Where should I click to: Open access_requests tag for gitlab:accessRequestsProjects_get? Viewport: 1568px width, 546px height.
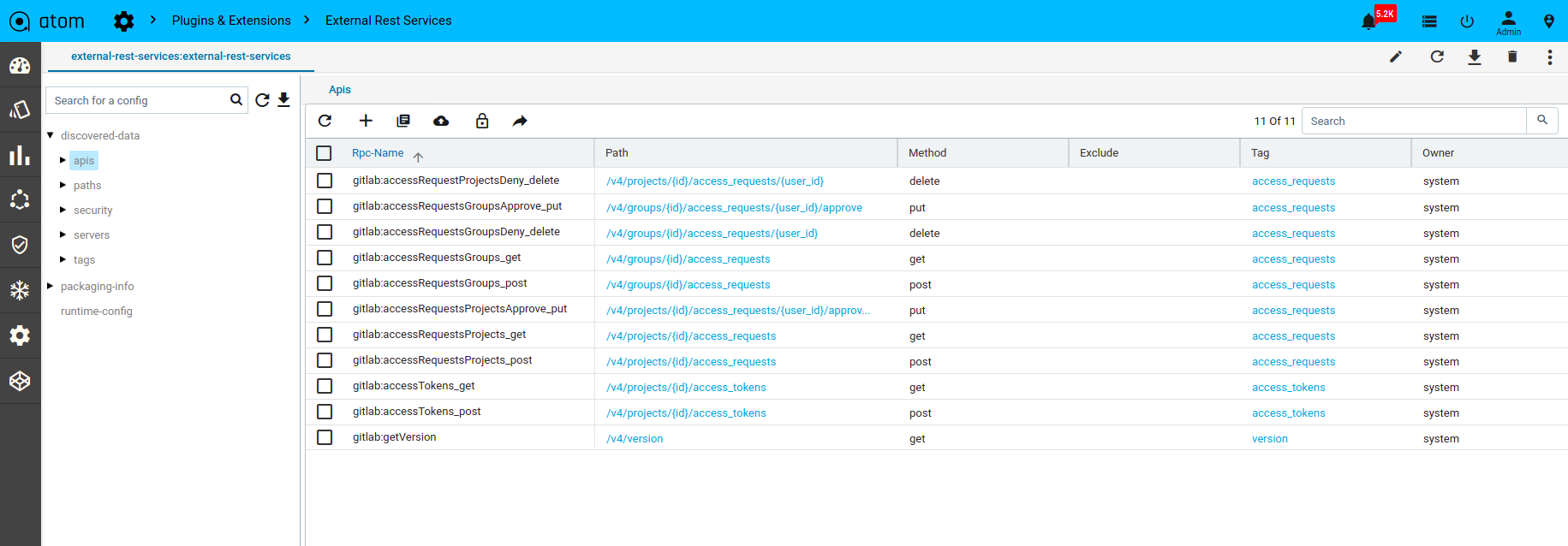tap(1293, 336)
